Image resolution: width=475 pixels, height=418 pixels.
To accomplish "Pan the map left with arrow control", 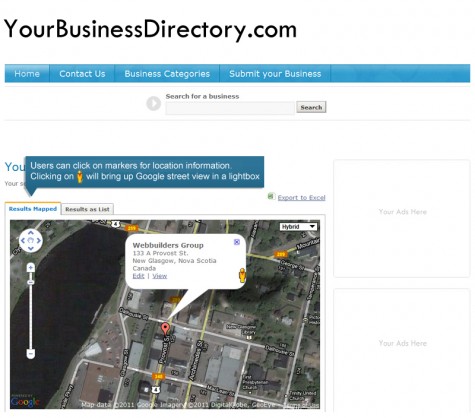I will pos(23,240).
